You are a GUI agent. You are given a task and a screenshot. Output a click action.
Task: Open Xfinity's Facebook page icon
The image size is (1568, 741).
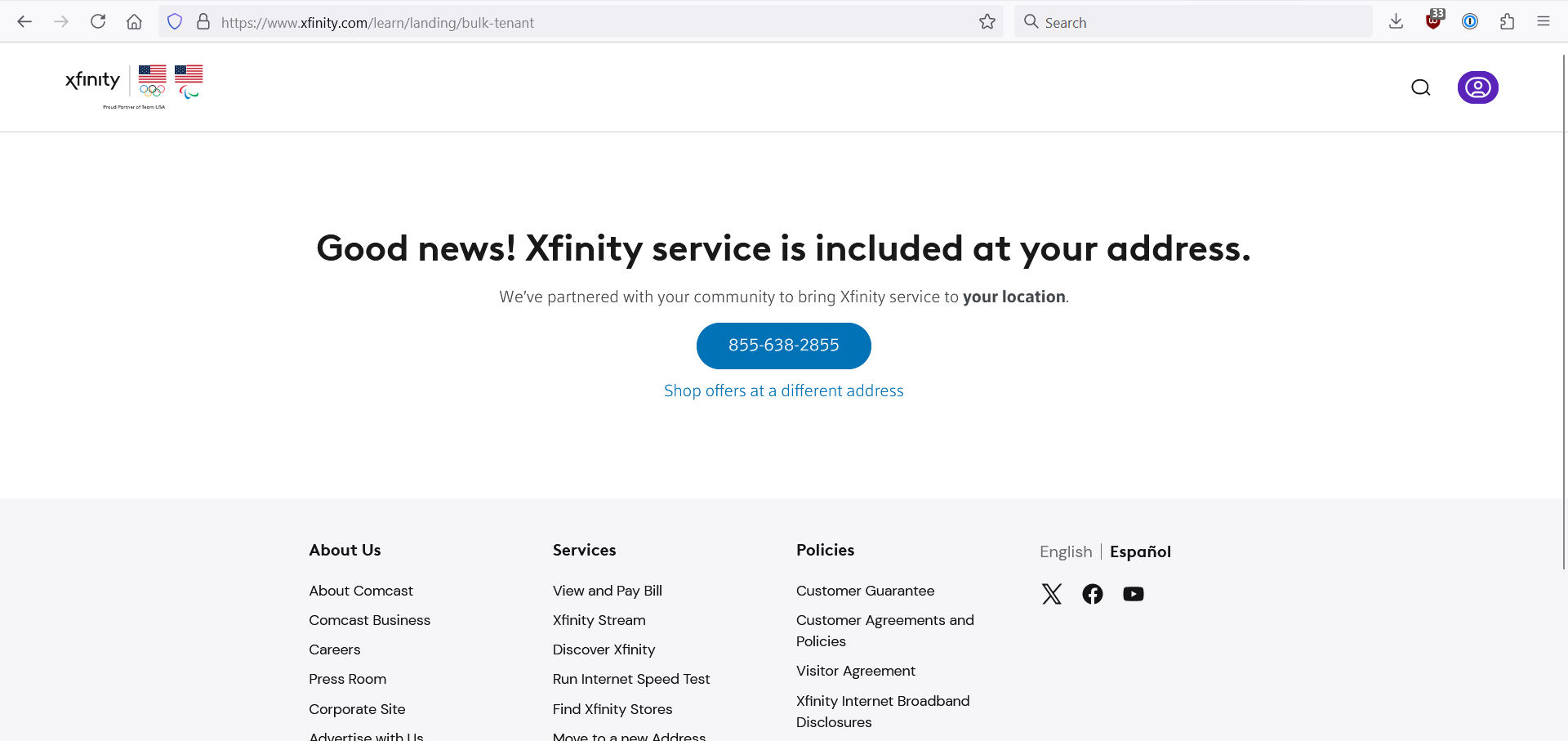(1093, 594)
